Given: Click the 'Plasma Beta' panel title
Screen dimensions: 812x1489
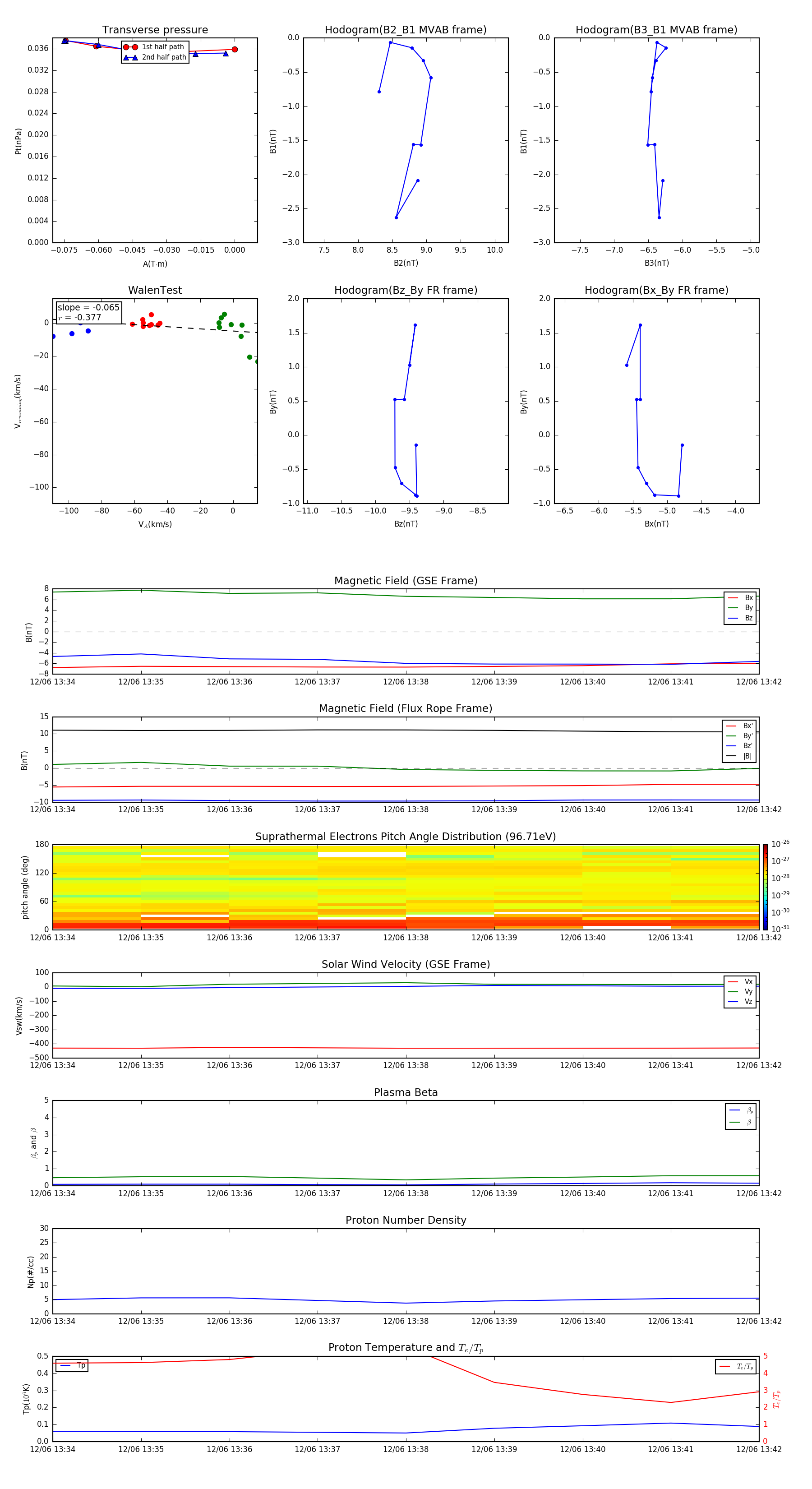Looking at the screenshot, I should click(x=406, y=1093).
